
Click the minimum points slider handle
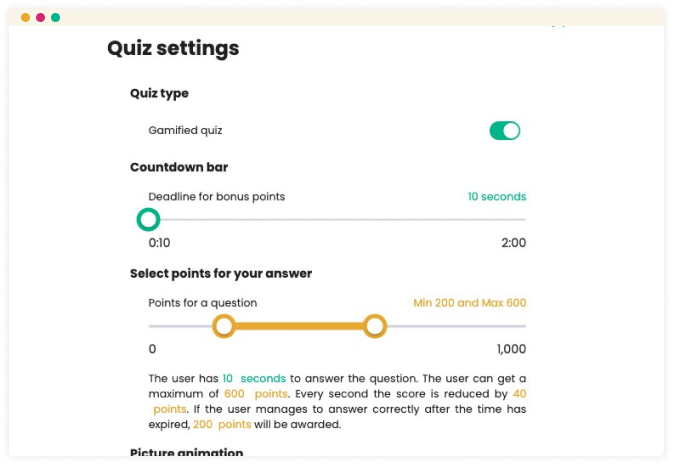[x=224, y=326]
